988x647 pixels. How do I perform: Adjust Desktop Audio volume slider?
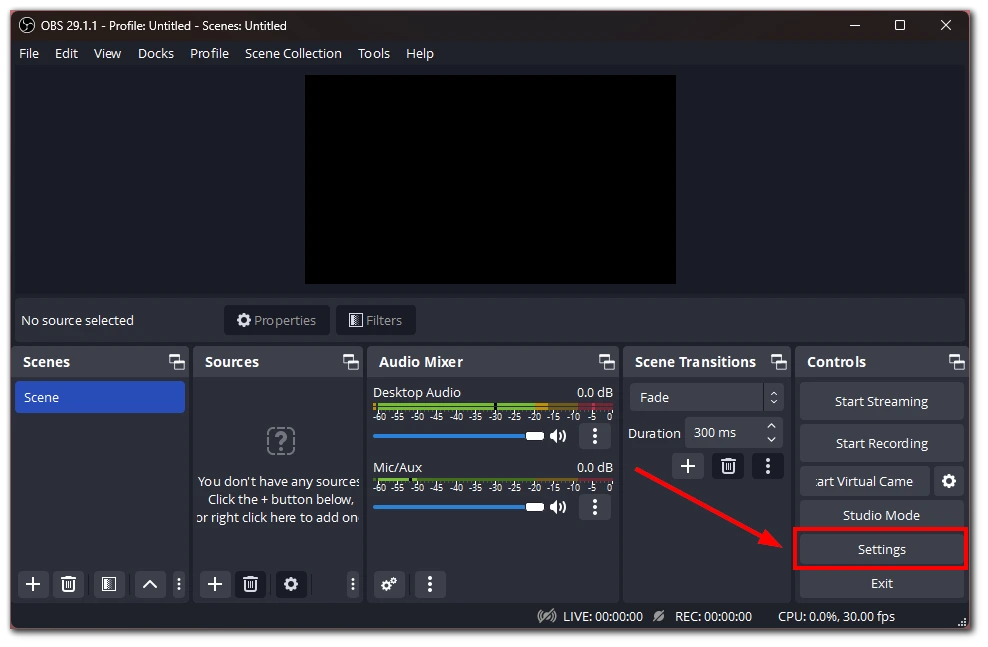tap(458, 436)
